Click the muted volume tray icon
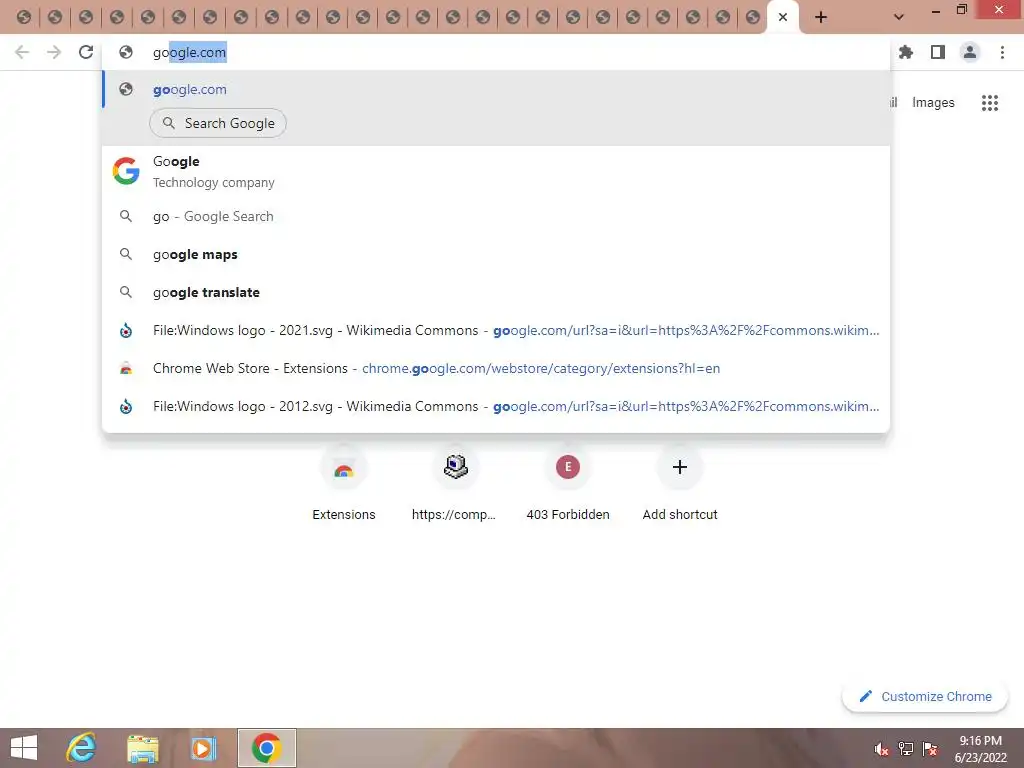 (x=882, y=749)
